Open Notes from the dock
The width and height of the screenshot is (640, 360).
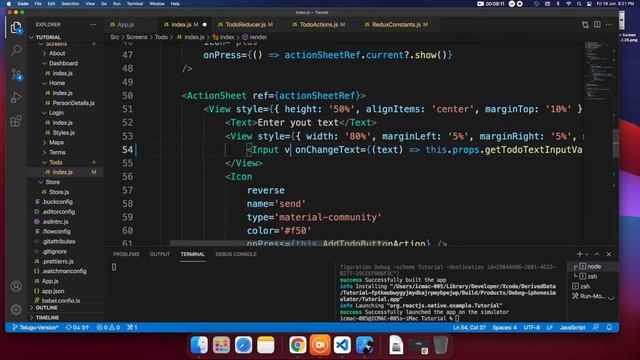click(x=266, y=345)
